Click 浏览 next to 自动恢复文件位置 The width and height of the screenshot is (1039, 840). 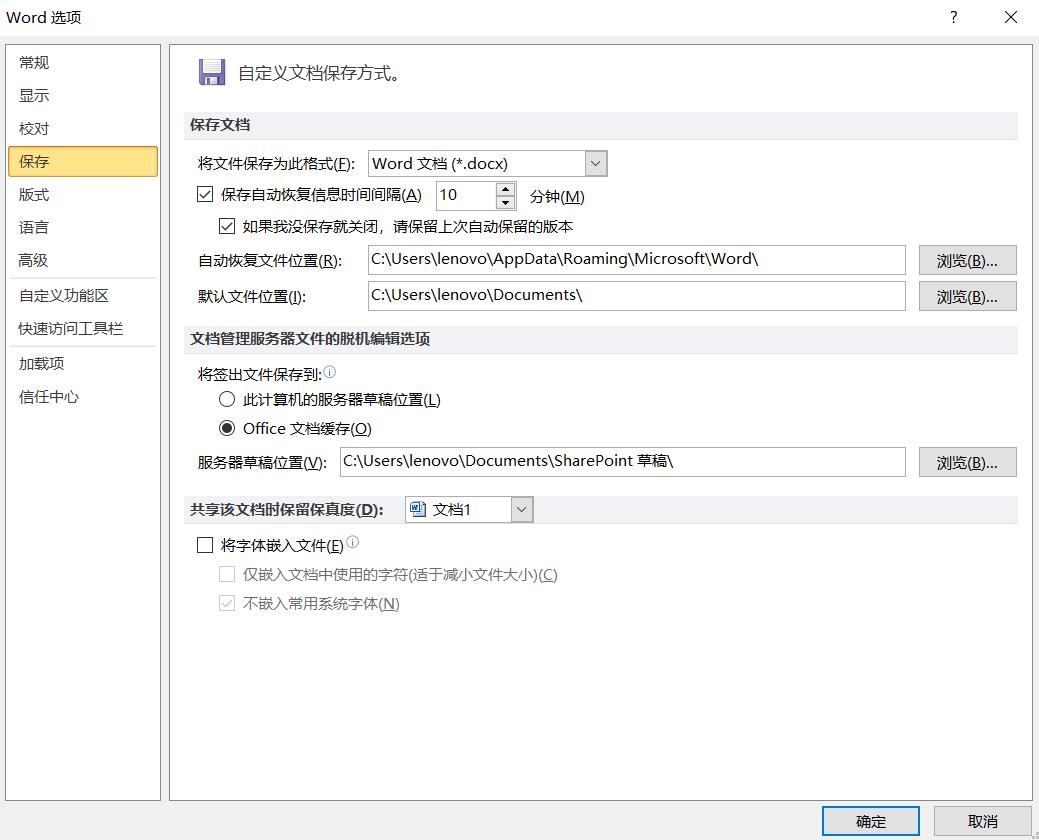tap(966, 260)
